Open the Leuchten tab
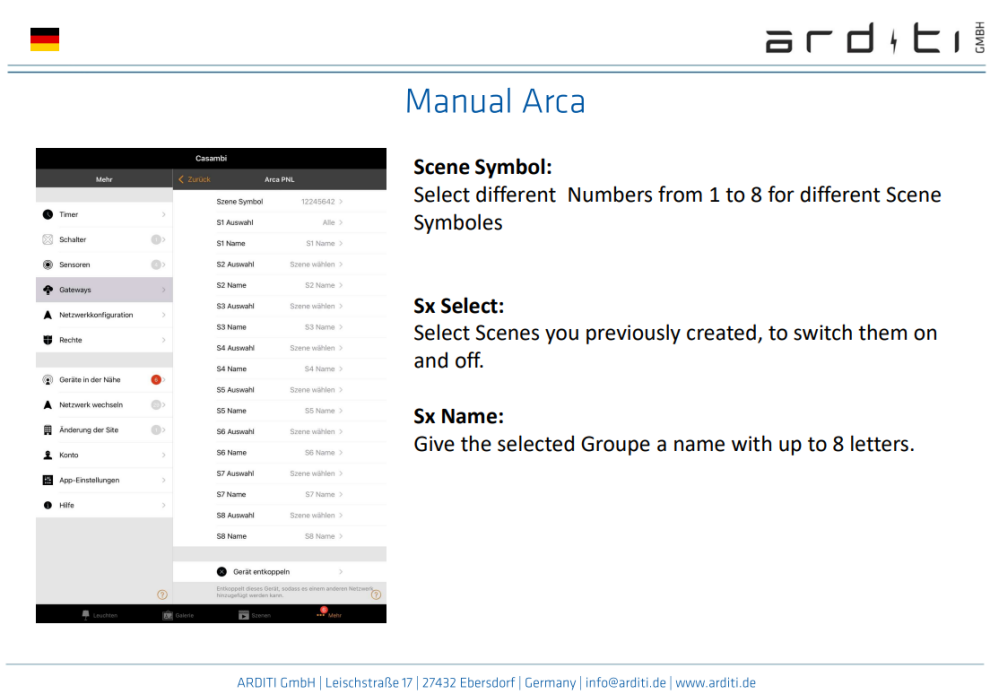The height and width of the screenshot is (694, 990). (100, 615)
